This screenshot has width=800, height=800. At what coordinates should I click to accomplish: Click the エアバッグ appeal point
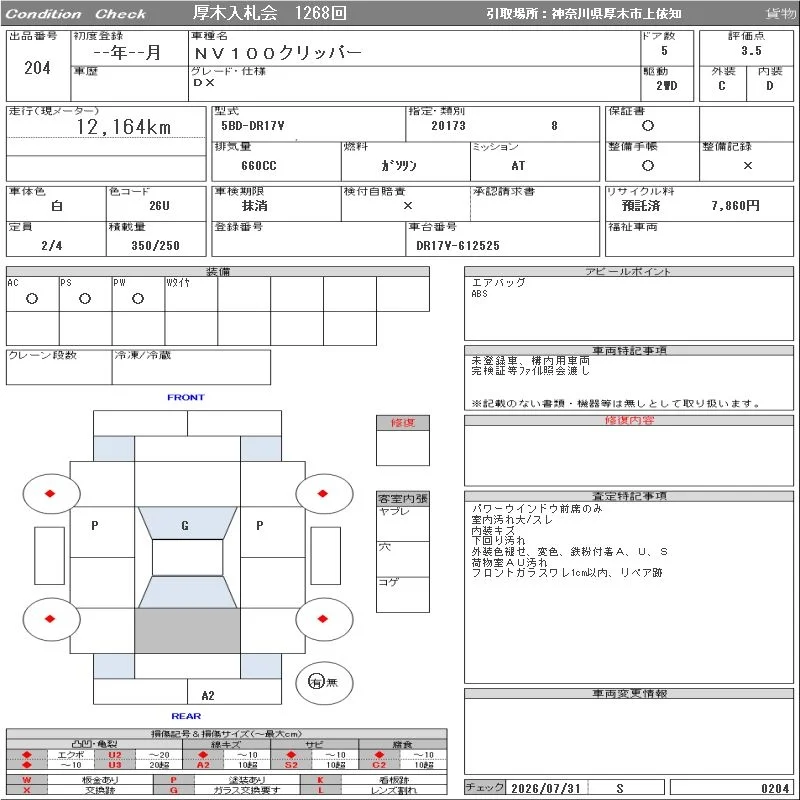(x=498, y=283)
